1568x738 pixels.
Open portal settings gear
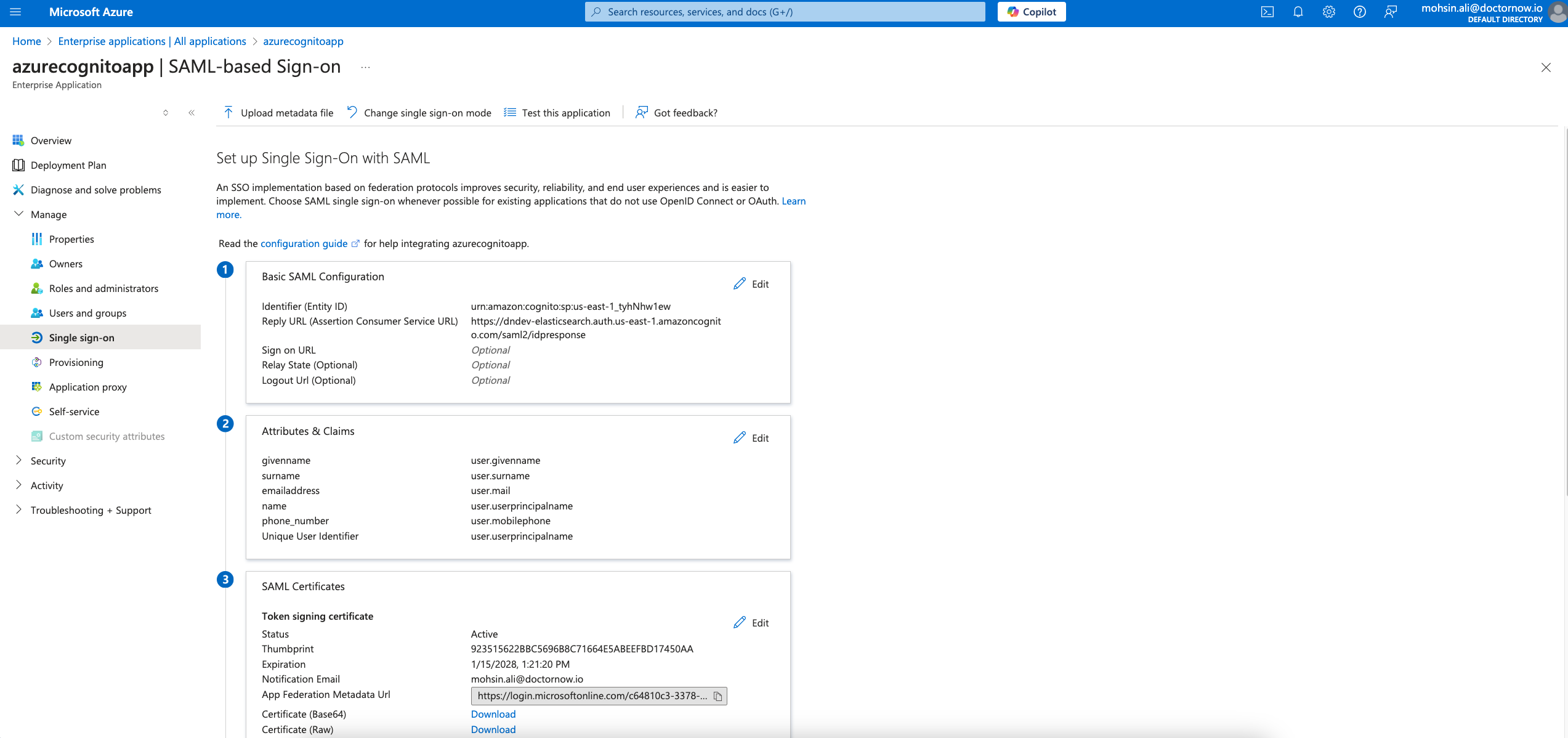click(x=1329, y=12)
